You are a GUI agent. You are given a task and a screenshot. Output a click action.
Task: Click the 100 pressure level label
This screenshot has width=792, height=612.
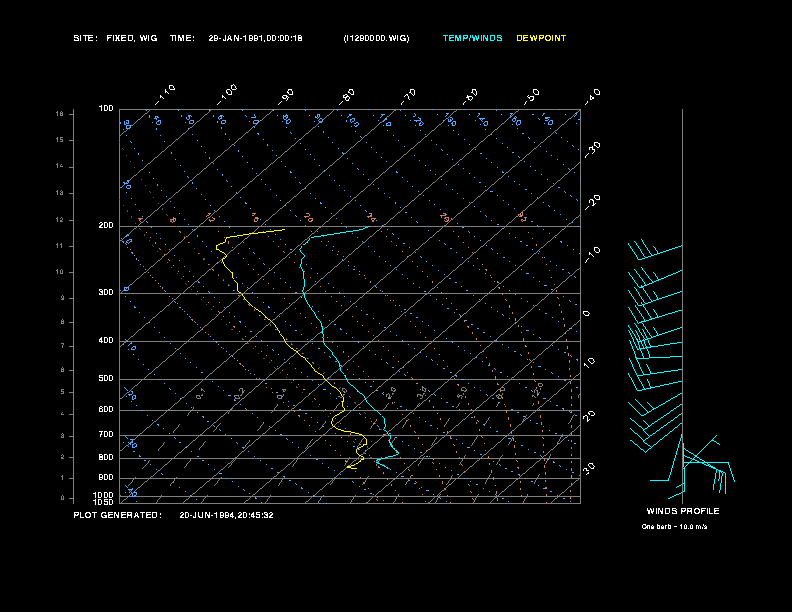(106, 109)
